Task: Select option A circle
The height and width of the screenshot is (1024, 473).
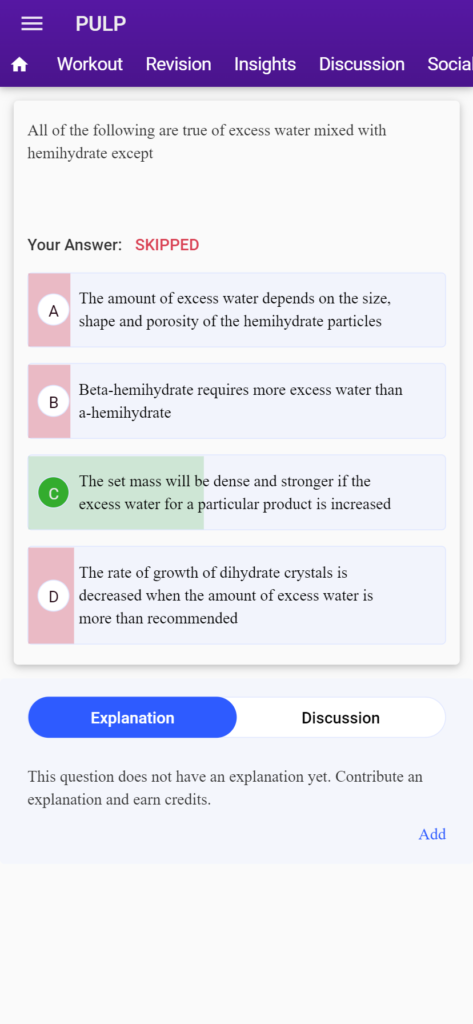Action: coord(54,311)
